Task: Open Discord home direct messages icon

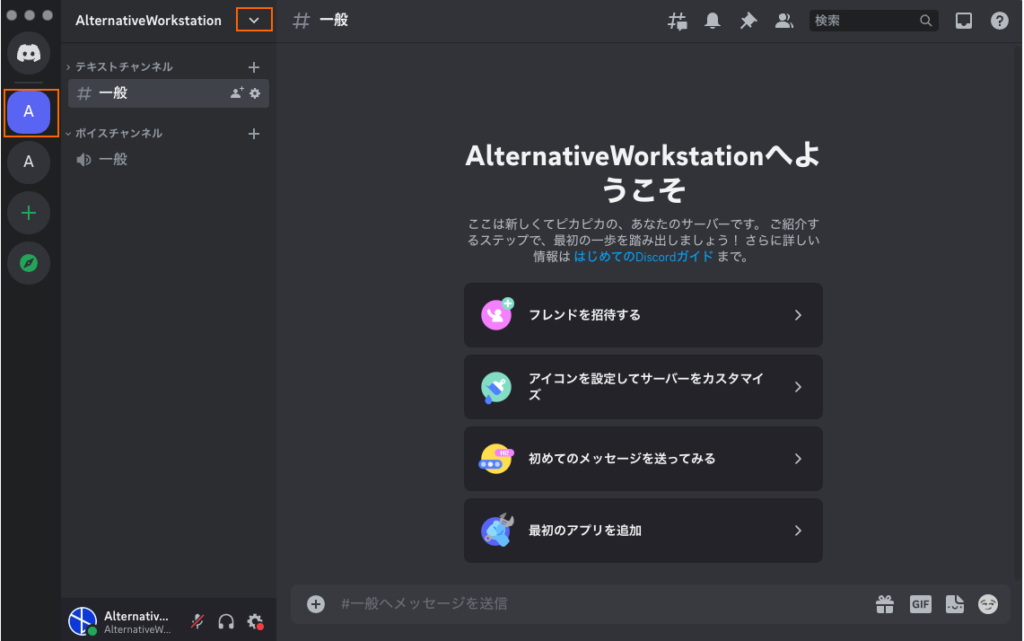Action: (29, 52)
